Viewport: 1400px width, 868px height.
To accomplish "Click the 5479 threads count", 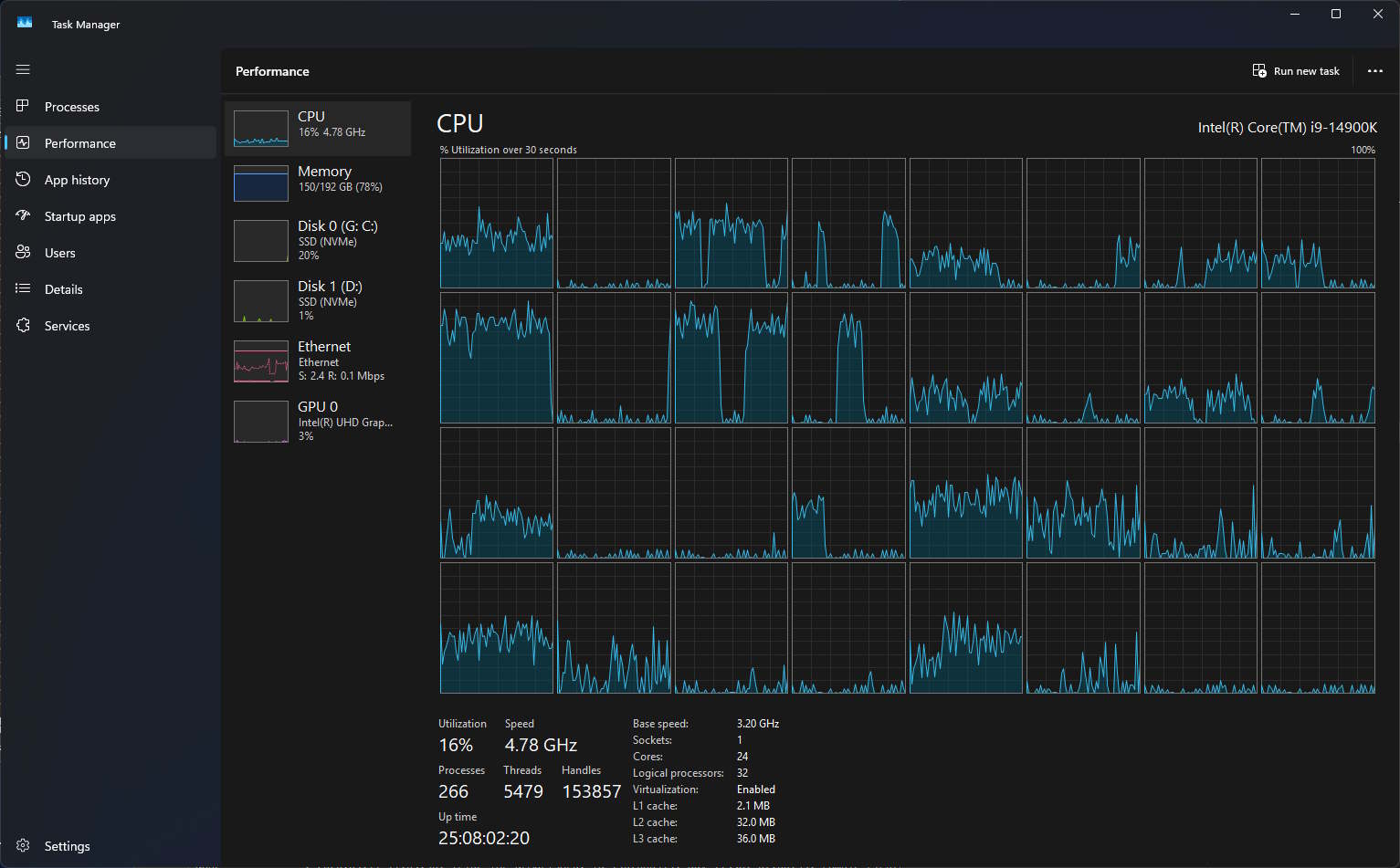I will (523, 792).
